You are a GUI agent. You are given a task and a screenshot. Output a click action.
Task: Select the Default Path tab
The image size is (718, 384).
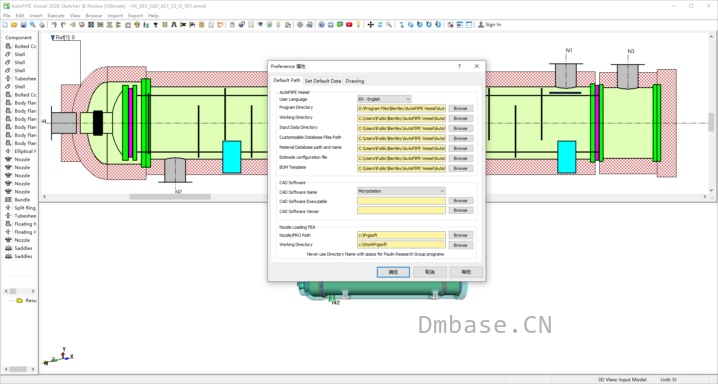[287, 81]
